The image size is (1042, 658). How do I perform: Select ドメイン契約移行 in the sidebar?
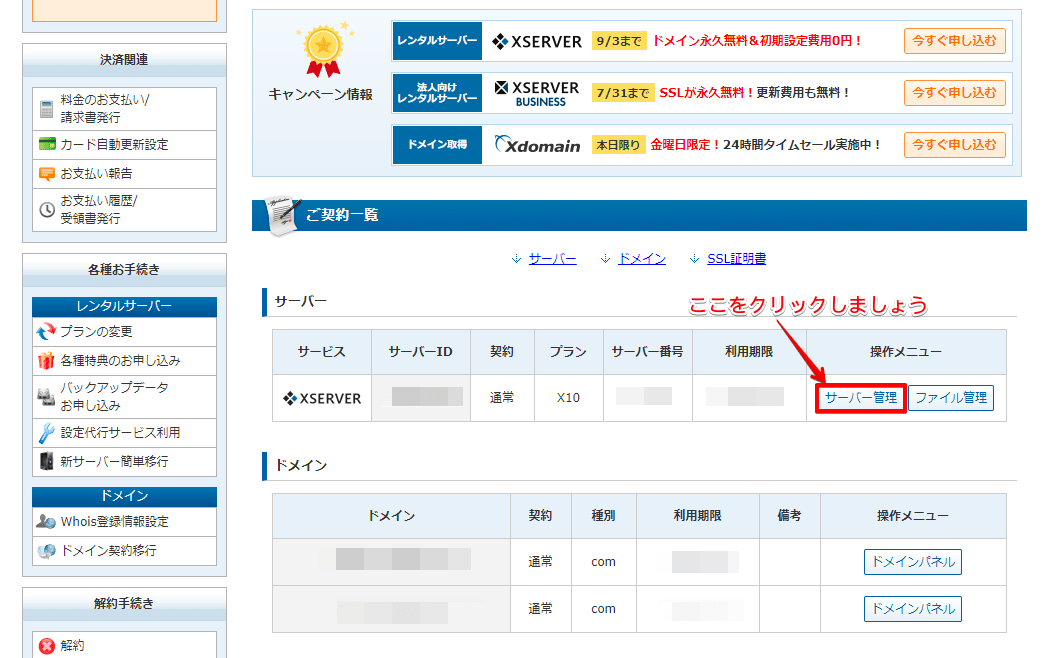[x=124, y=551]
